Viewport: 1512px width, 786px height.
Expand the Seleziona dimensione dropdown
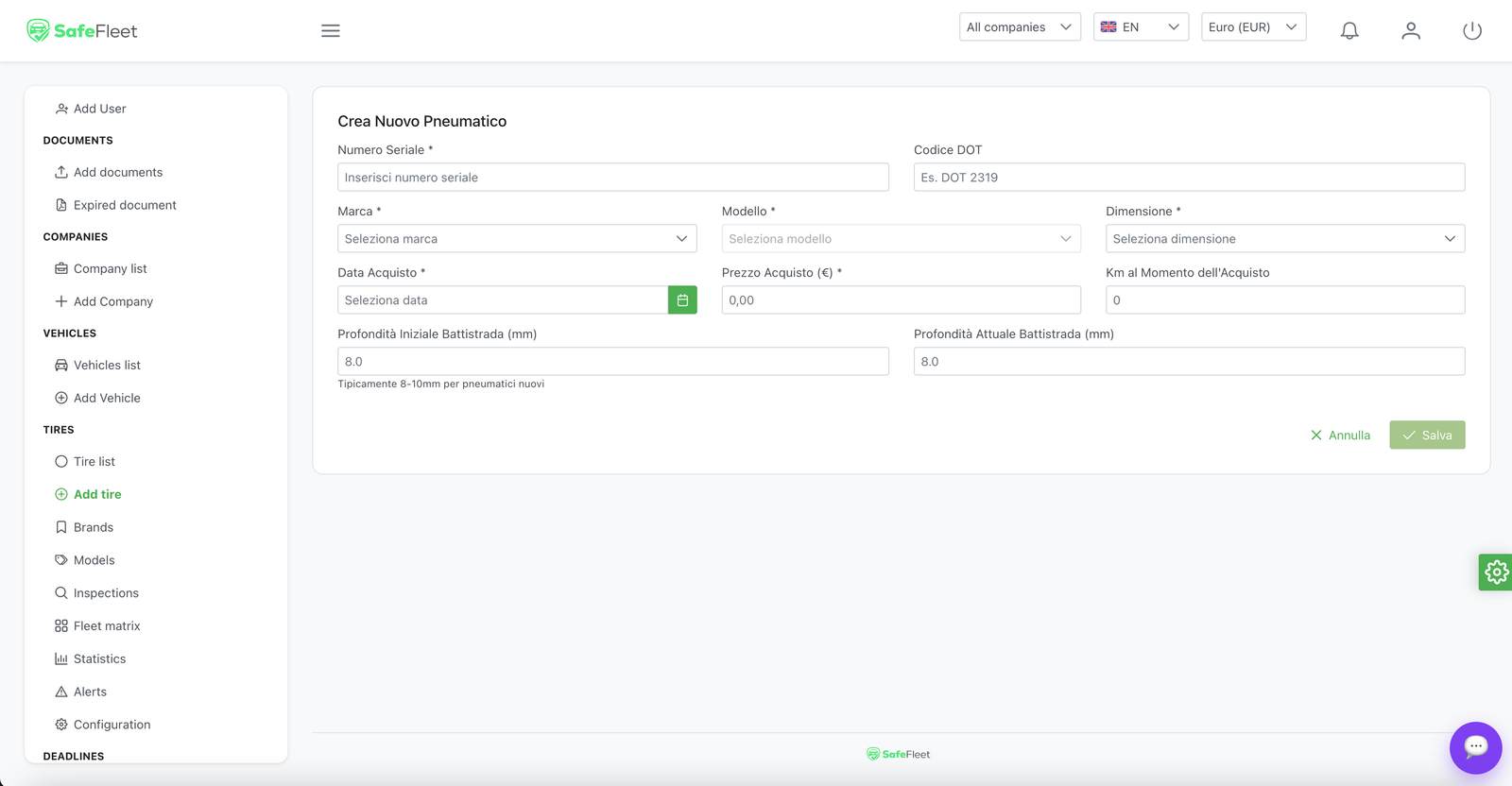[x=1285, y=238]
